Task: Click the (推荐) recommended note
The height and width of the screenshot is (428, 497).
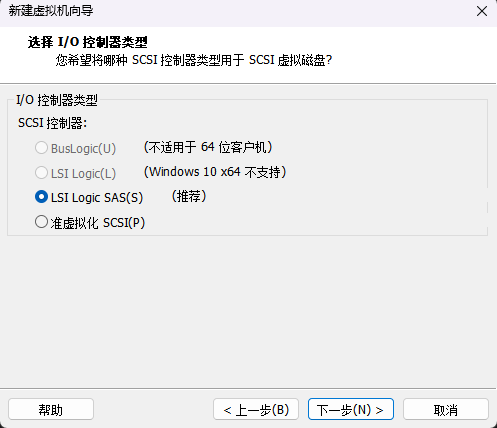Action: coord(189,196)
